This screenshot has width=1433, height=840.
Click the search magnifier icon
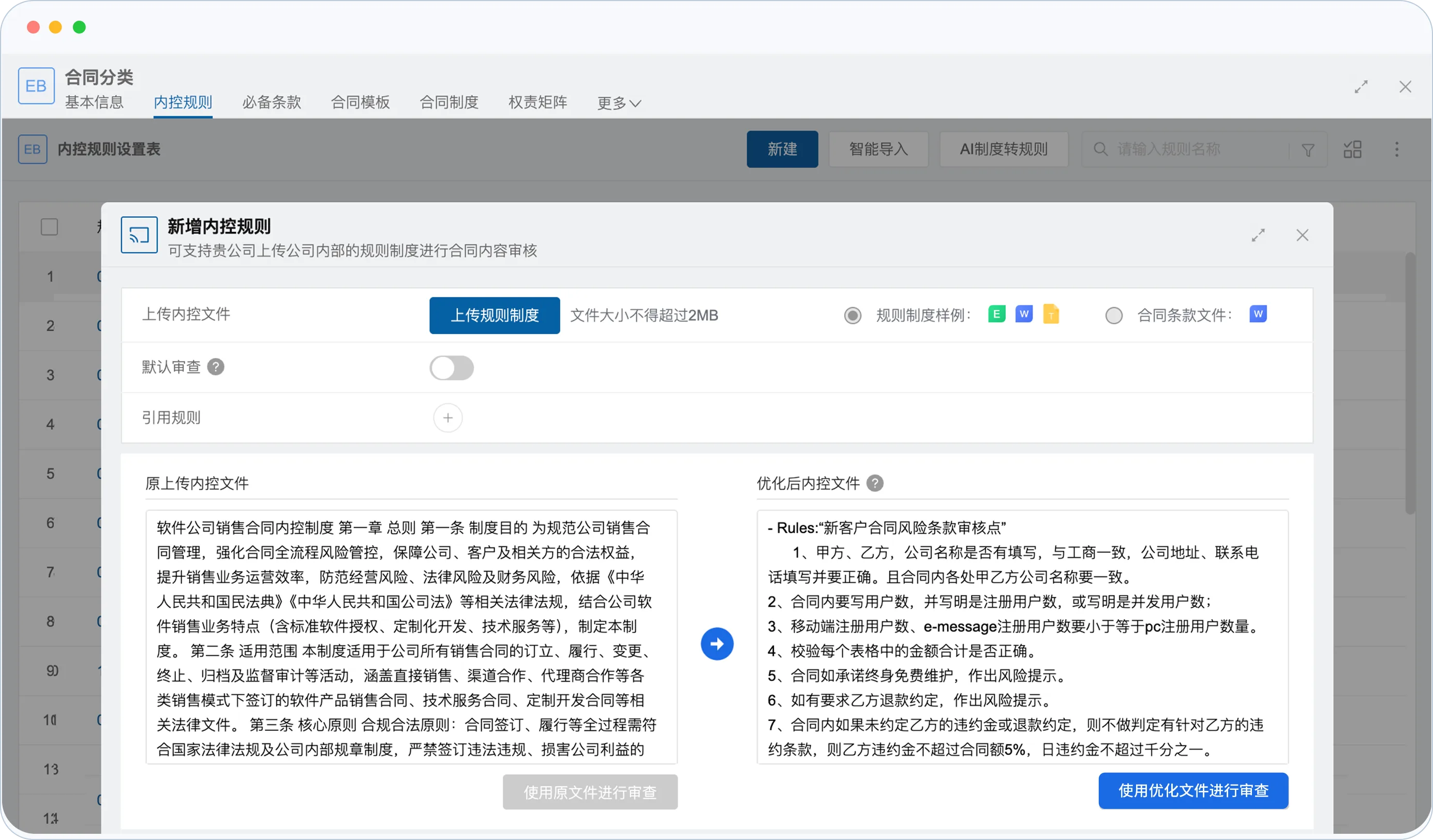[1101, 149]
